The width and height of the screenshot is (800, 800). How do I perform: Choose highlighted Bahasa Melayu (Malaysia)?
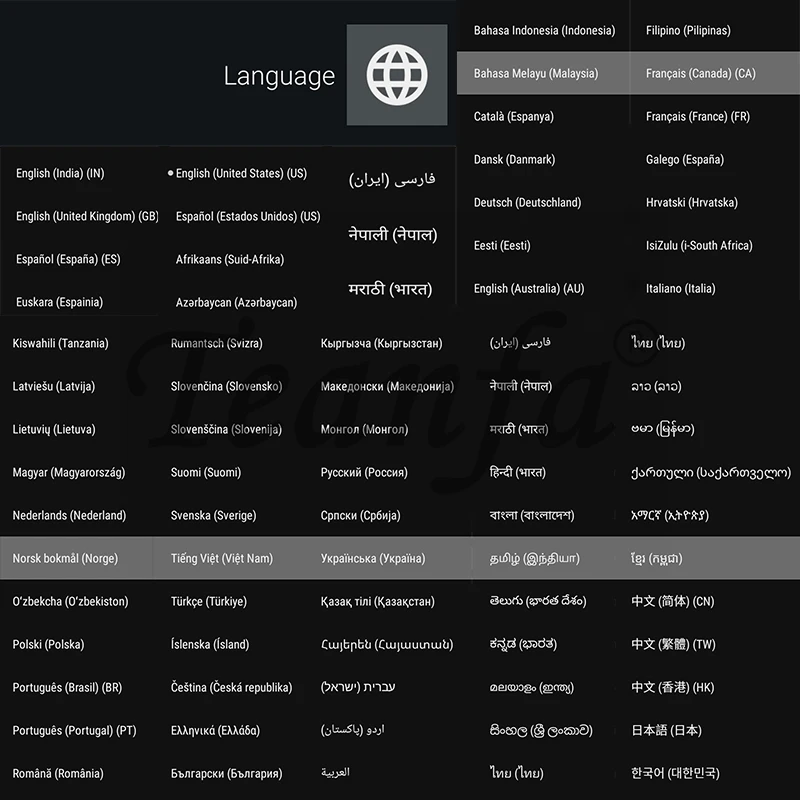[x=536, y=73]
